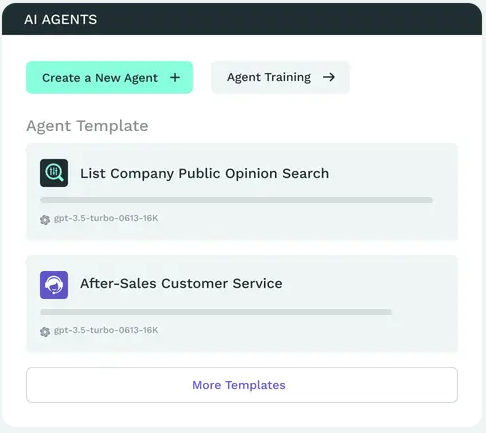Click OpenAI logo in Public Opinion Search card
The height and width of the screenshot is (433, 486).
[x=45, y=220]
